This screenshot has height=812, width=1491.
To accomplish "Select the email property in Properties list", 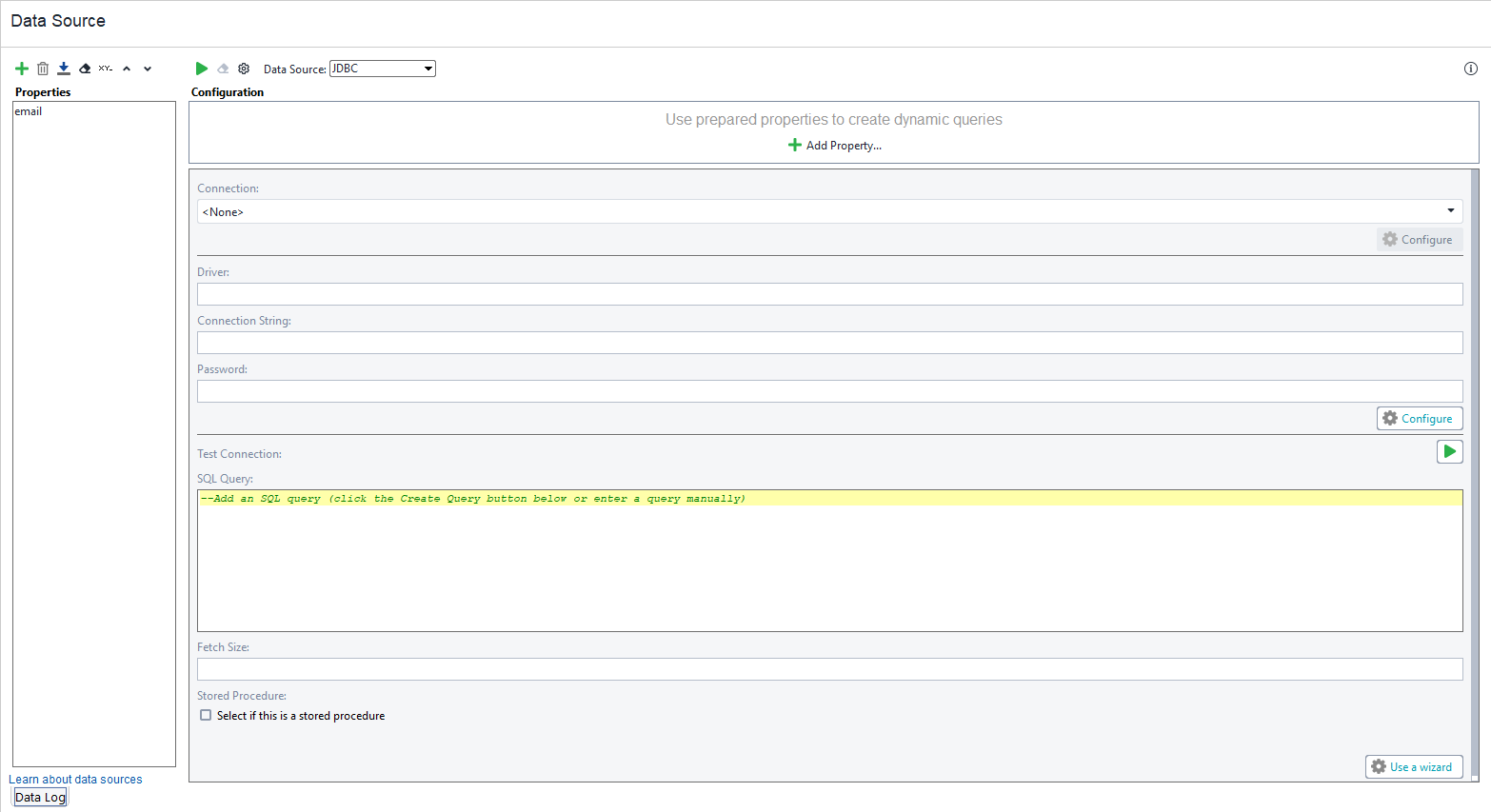I will [29, 110].
